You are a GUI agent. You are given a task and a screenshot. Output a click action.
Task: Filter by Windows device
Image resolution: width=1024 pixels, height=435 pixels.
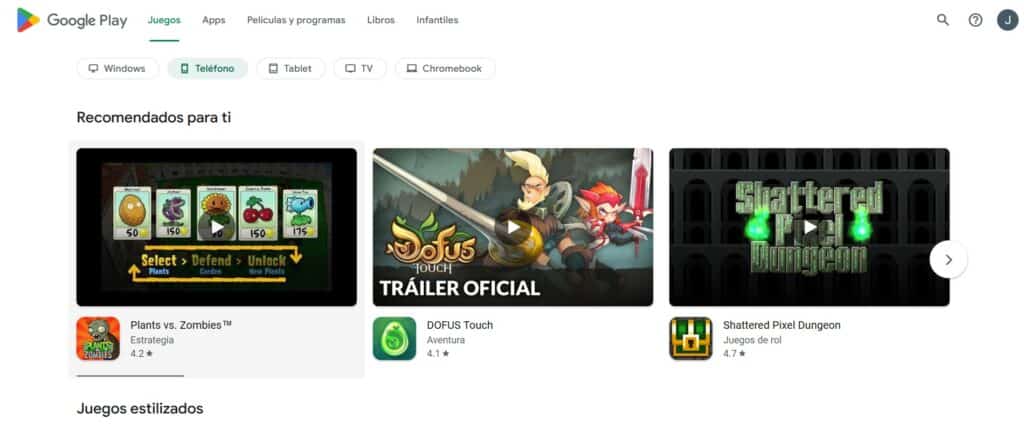[x=118, y=69]
